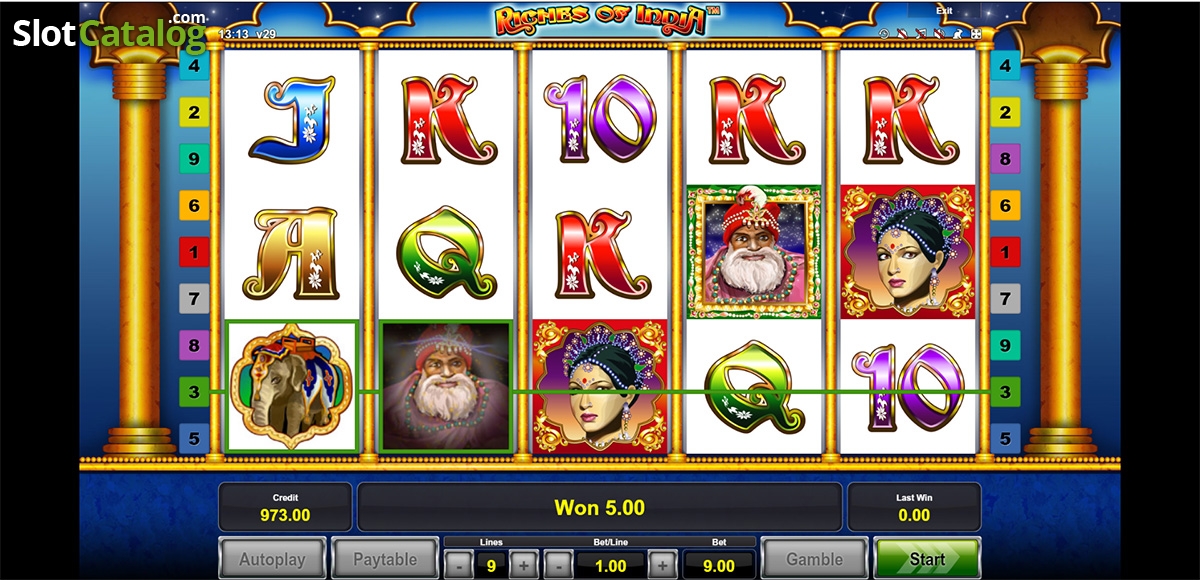
Task: Select payline 3 marker on left
Action: coord(194,391)
